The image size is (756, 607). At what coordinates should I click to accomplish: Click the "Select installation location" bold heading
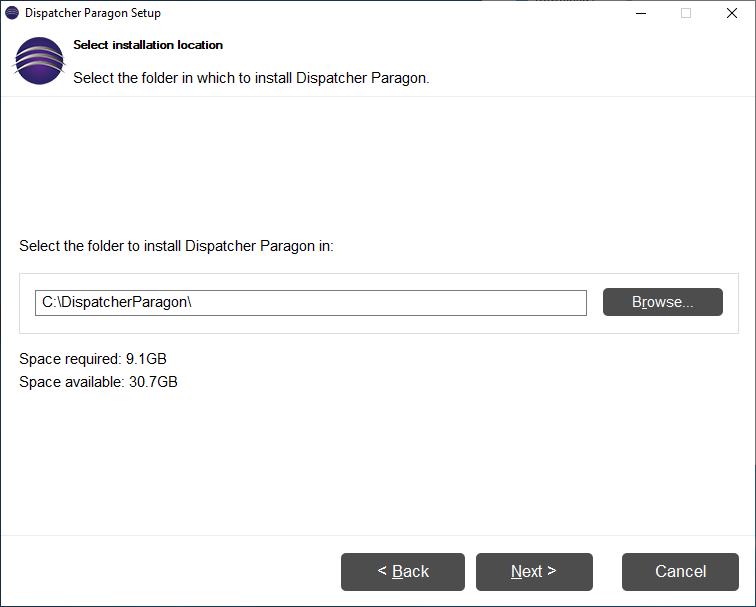click(148, 45)
